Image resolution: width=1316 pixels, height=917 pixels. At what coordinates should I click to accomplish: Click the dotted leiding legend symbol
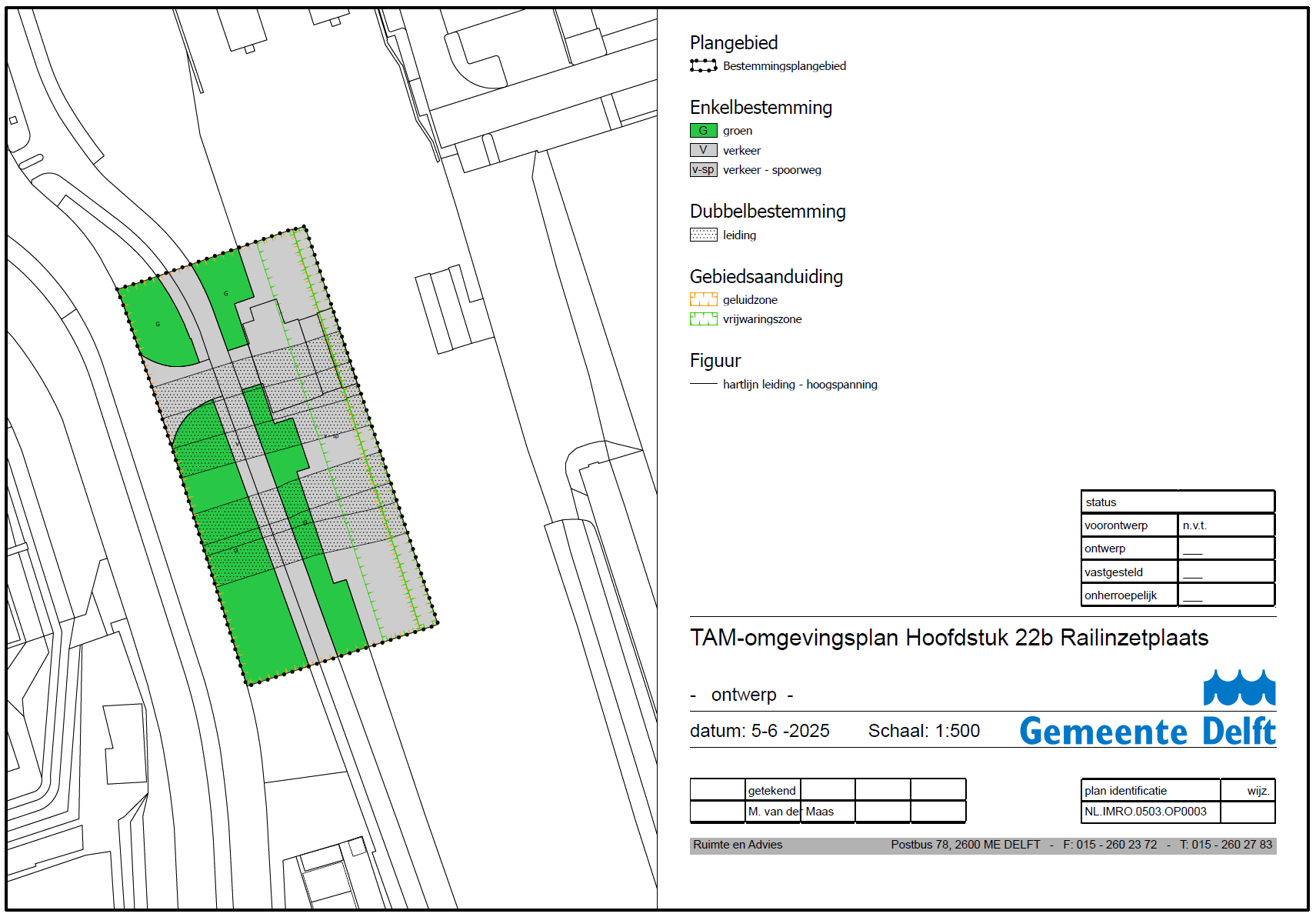point(703,235)
